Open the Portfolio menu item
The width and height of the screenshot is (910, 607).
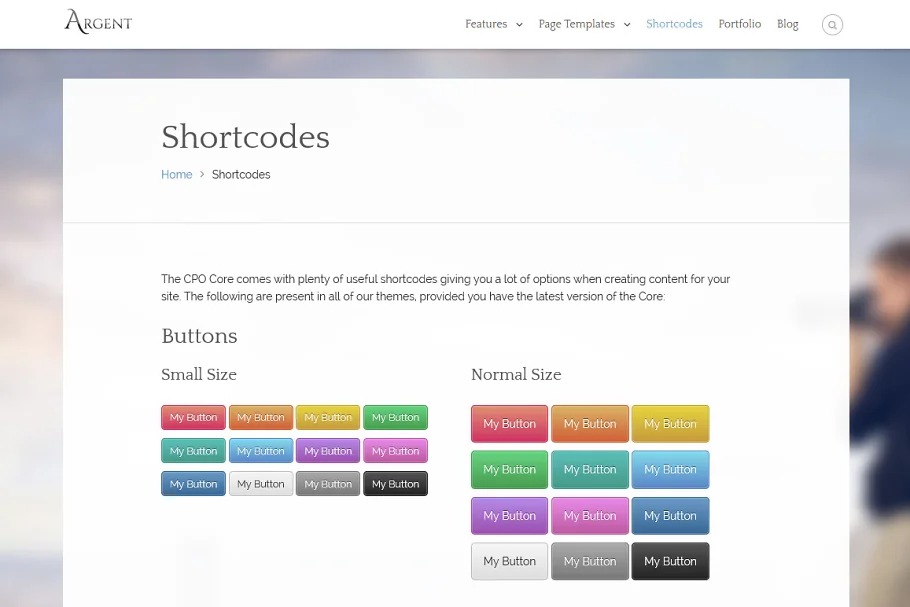pyautogui.click(x=739, y=24)
